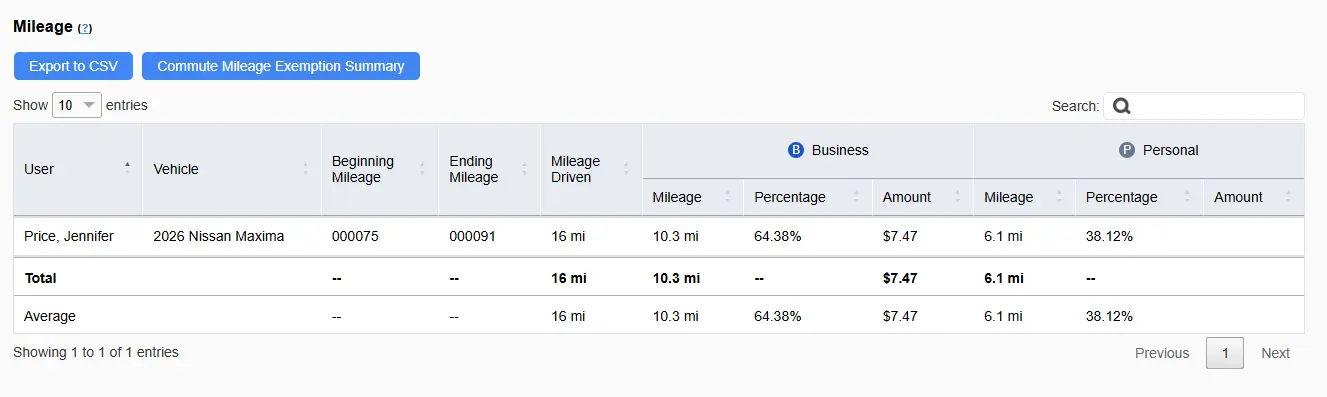Click the blue Business B icon
This screenshot has width=1327, height=397.
pos(796,150)
